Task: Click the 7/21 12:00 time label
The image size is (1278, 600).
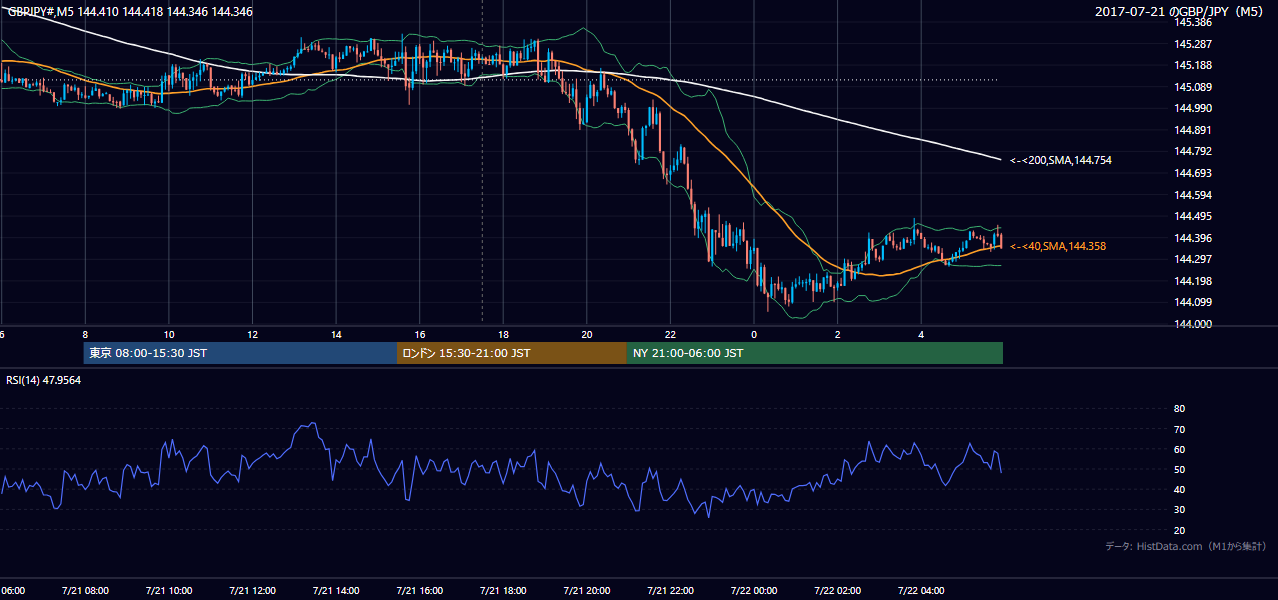Action: point(252,591)
